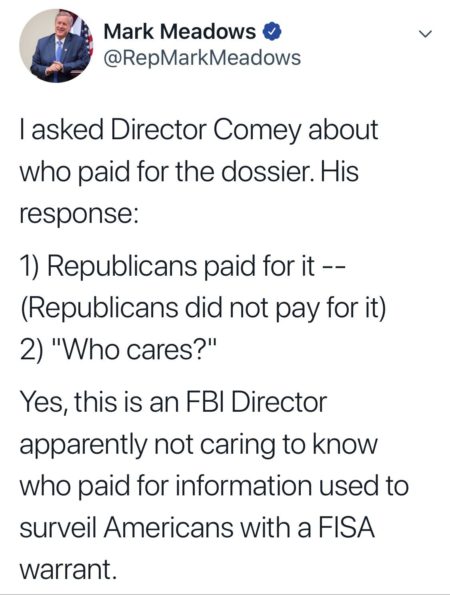Click 'surveil Americans with a FISA' line
The image size is (450, 595).
[x=197, y=527]
